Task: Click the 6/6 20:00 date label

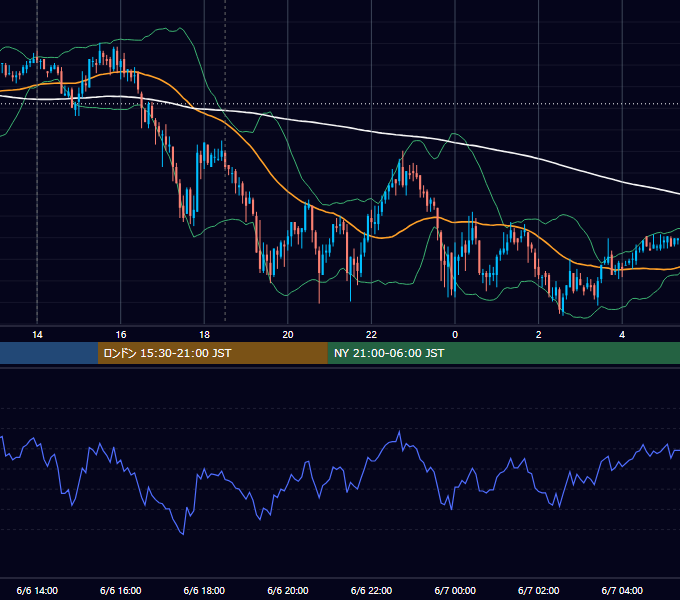Action: [x=288, y=590]
